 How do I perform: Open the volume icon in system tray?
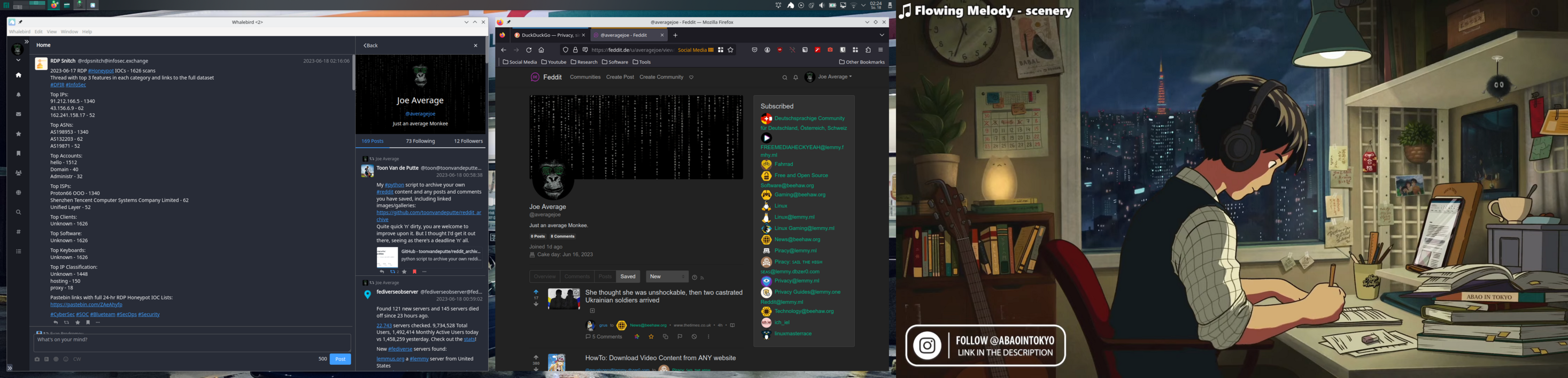click(822, 5)
